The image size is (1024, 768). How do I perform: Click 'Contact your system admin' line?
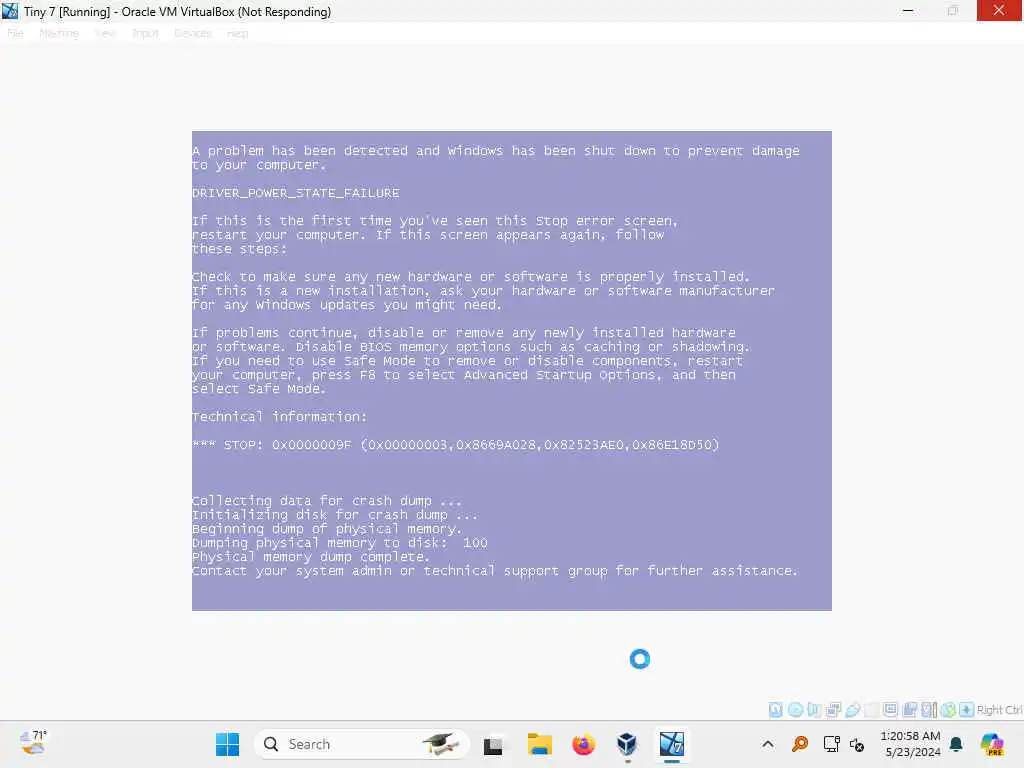click(x=495, y=571)
